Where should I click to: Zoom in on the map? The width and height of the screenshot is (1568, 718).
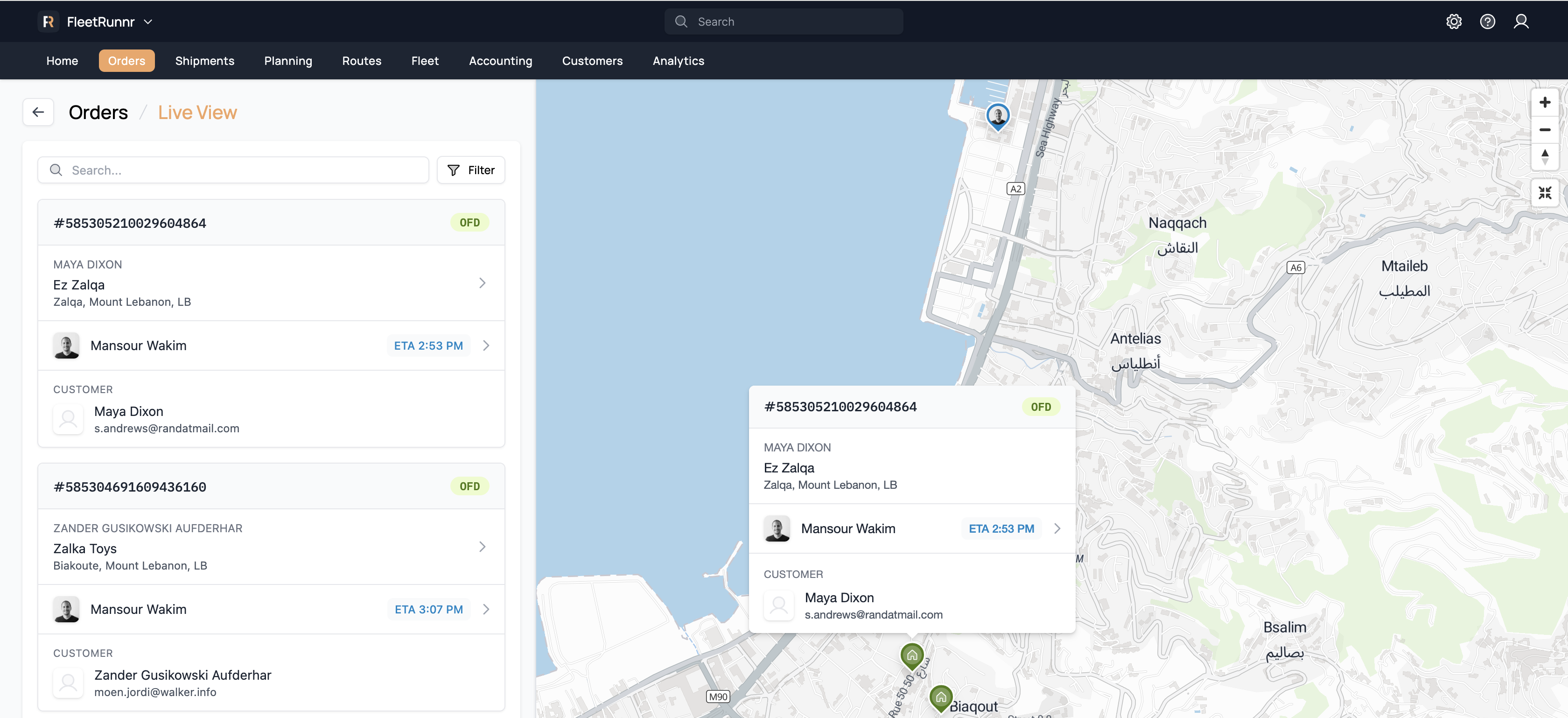(x=1544, y=102)
